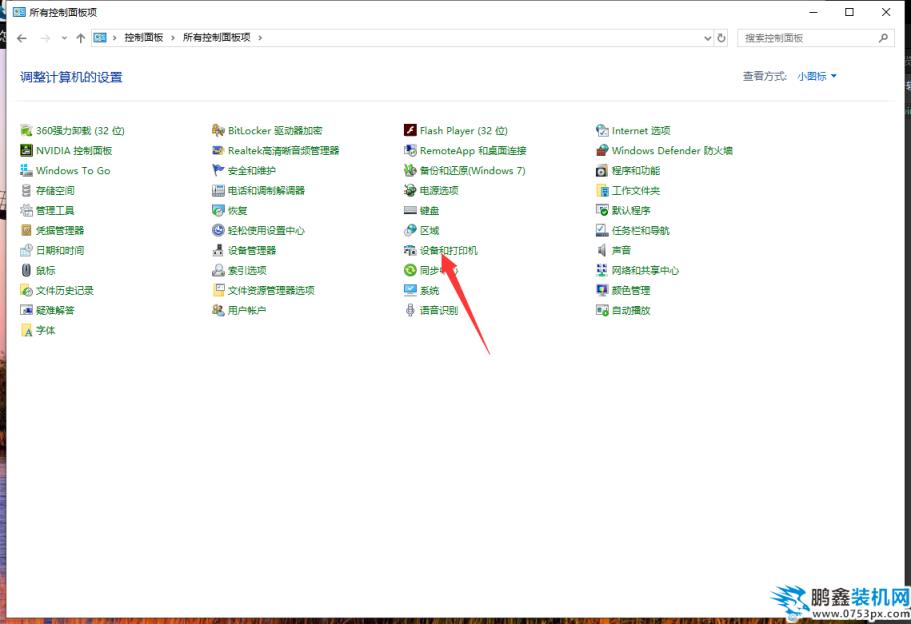This screenshot has width=911, height=624.
Task: Click the 管理工具 gear icon
Action: pos(26,210)
